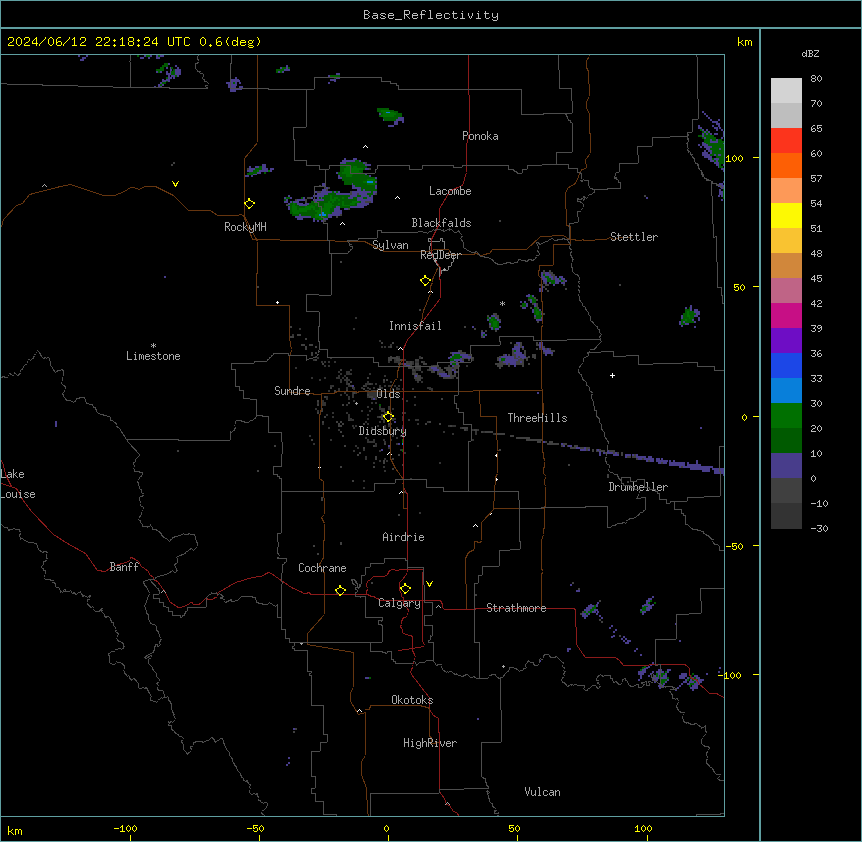Click the Sundre city label

pos(292,391)
